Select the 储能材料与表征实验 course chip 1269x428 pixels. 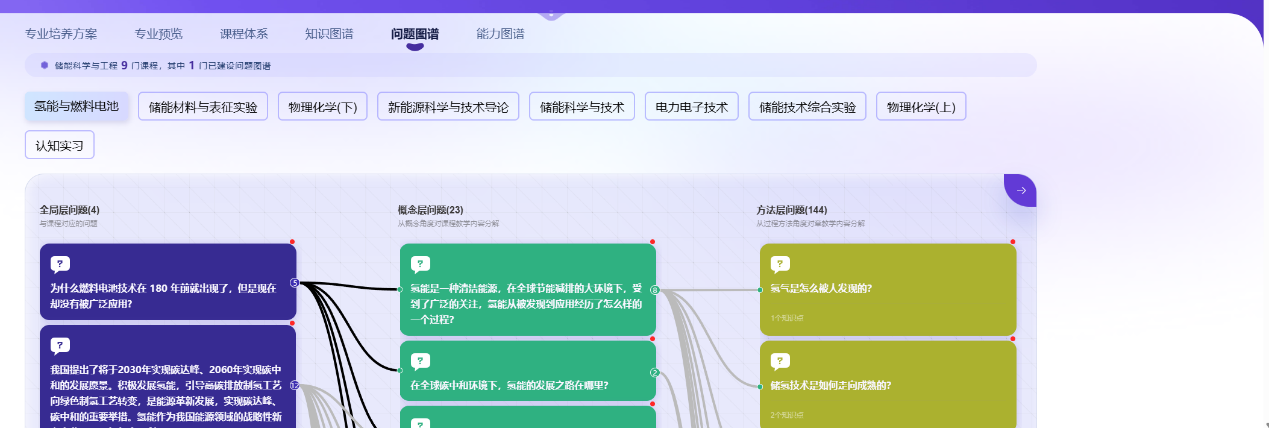(x=203, y=107)
